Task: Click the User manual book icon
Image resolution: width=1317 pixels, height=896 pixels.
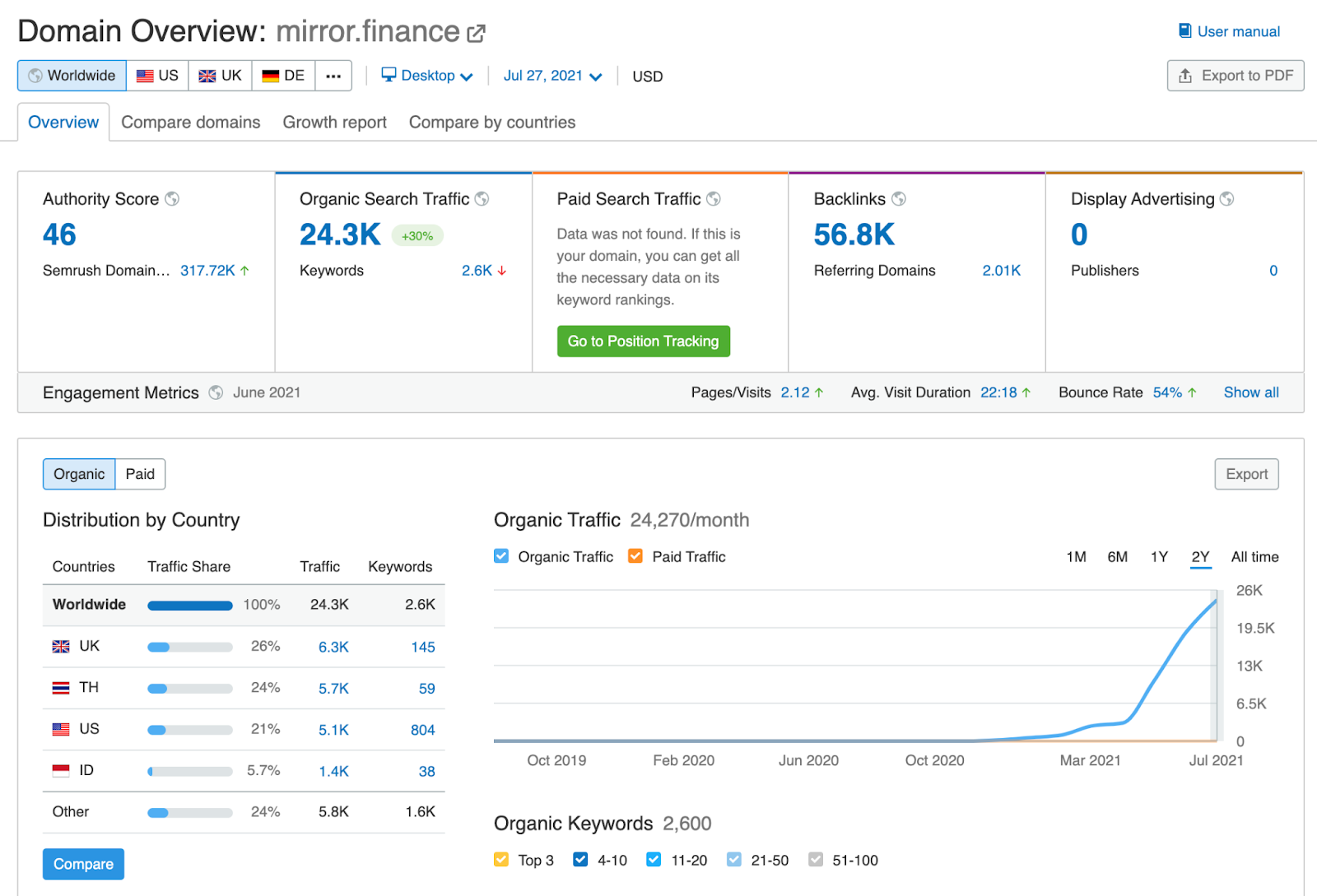Action: 1184,31
